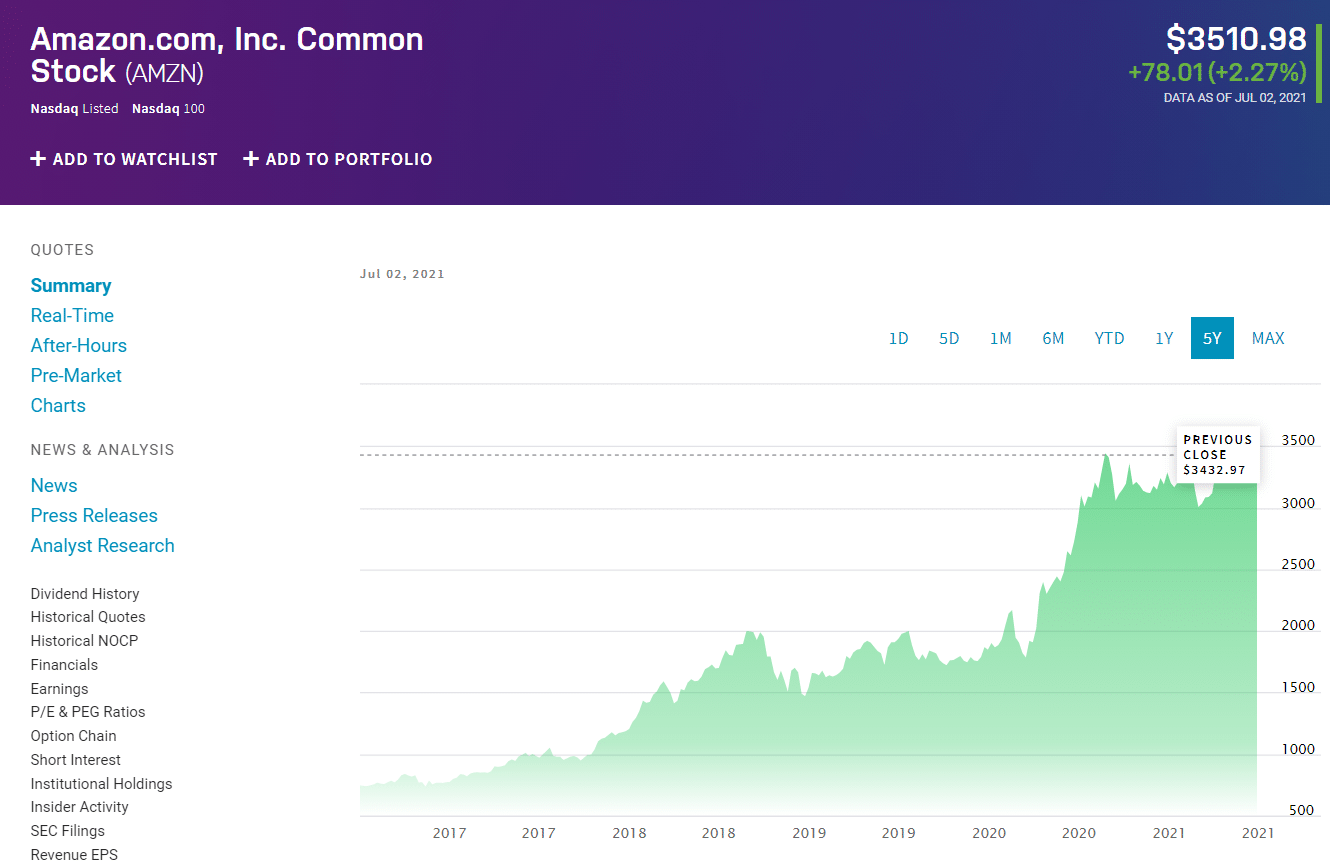The image size is (1330, 866).
Task: Click the Amazon.com, Inc. Common Stock heading
Action: [x=227, y=55]
